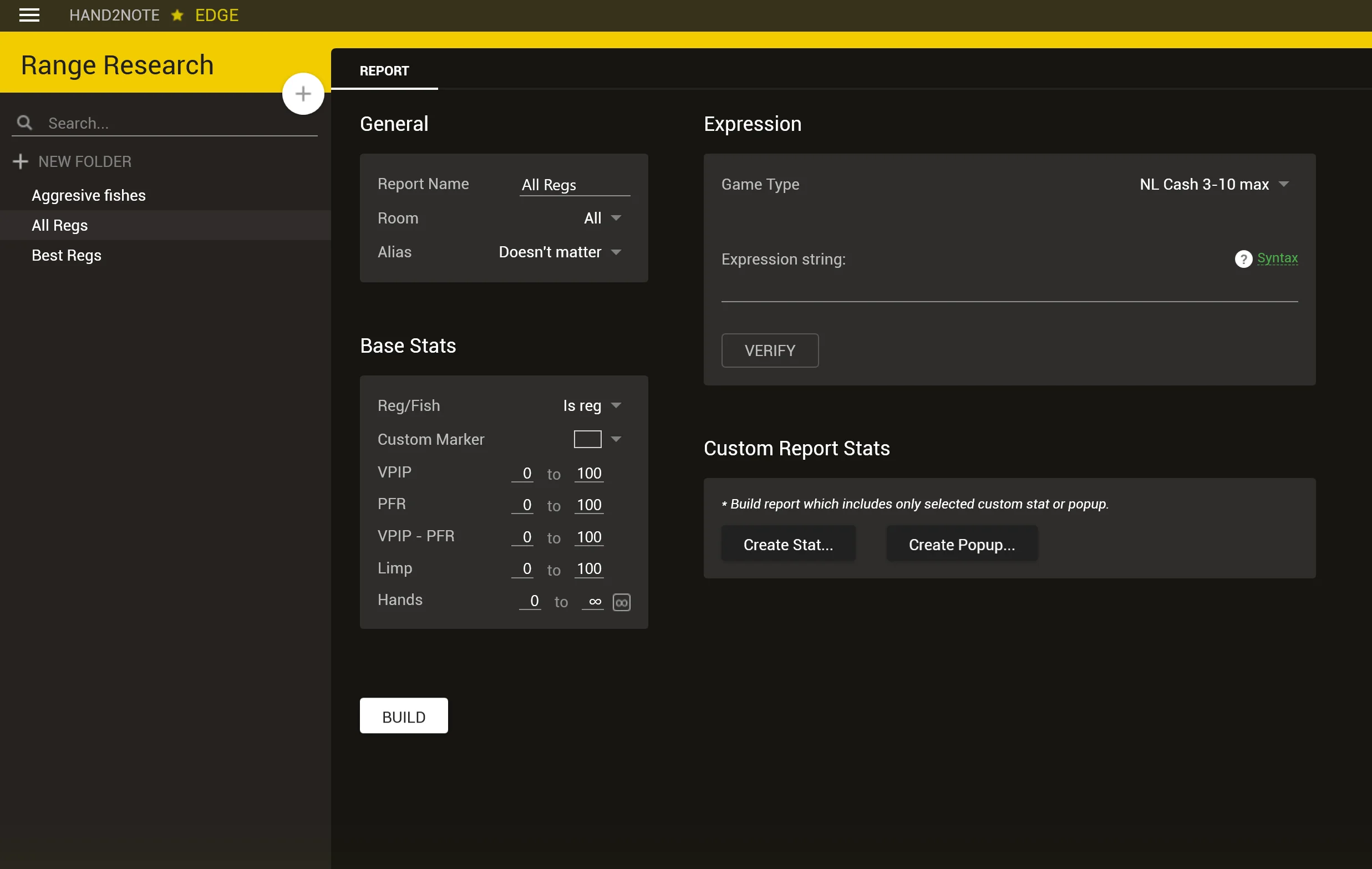Create a new report with the circular plus button
Image resolution: width=1372 pixels, height=869 pixels.
(x=303, y=93)
